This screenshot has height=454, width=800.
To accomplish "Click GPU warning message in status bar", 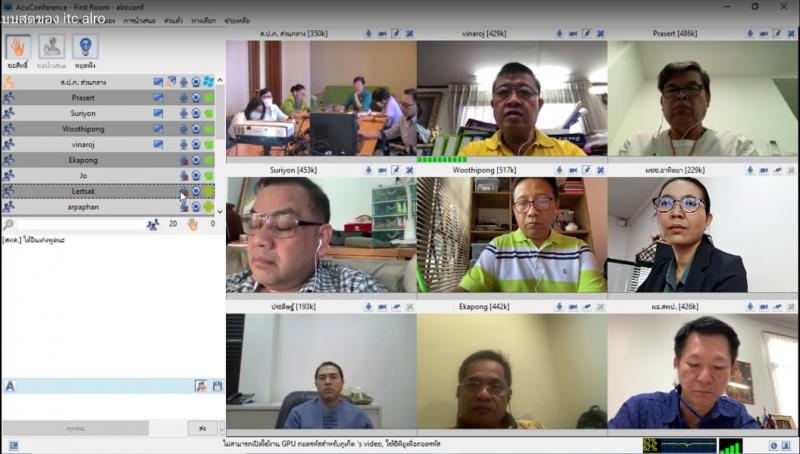I will click(x=332, y=444).
